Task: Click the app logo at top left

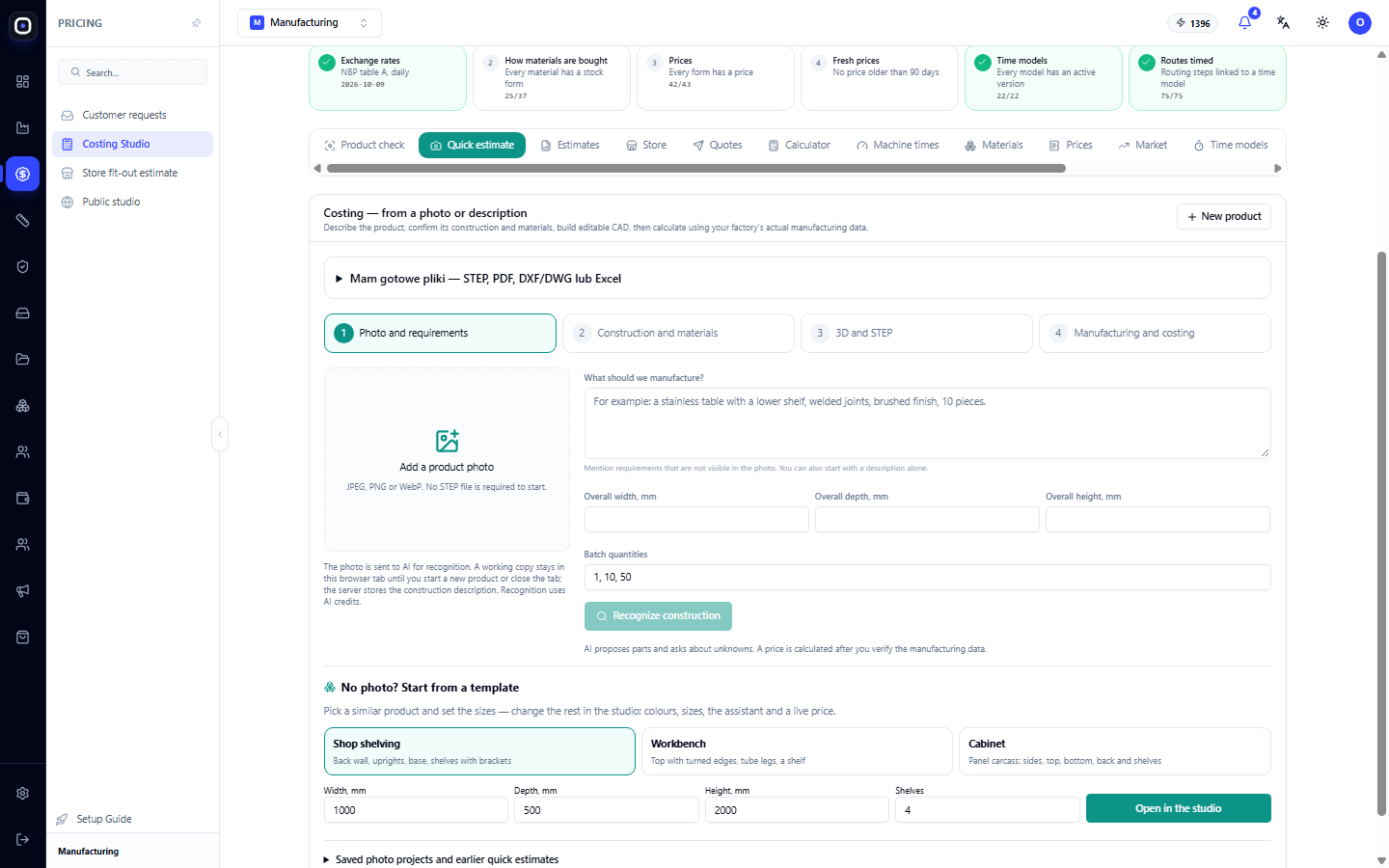Action: (23, 26)
